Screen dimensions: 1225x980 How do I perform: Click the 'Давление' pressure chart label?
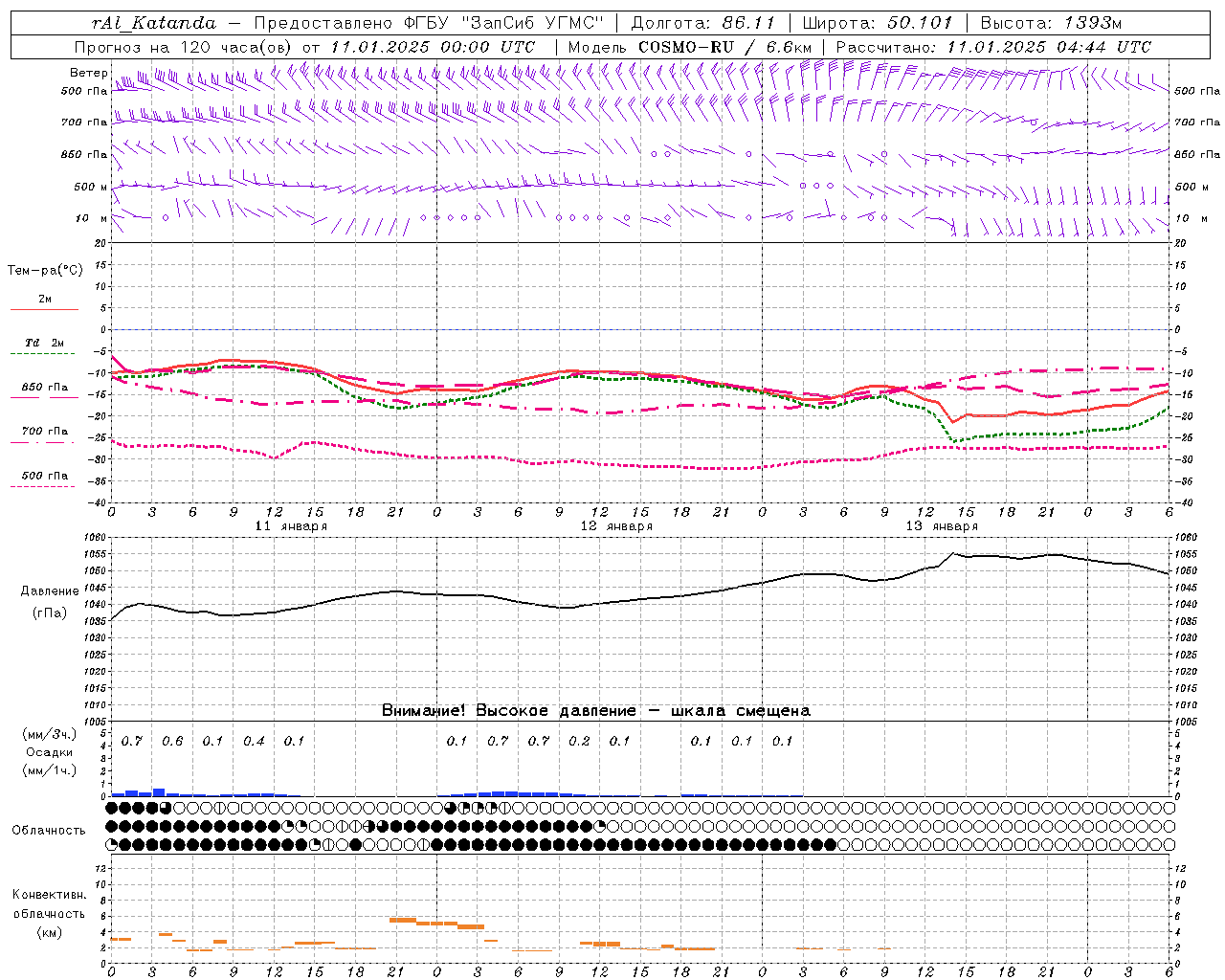49,591
